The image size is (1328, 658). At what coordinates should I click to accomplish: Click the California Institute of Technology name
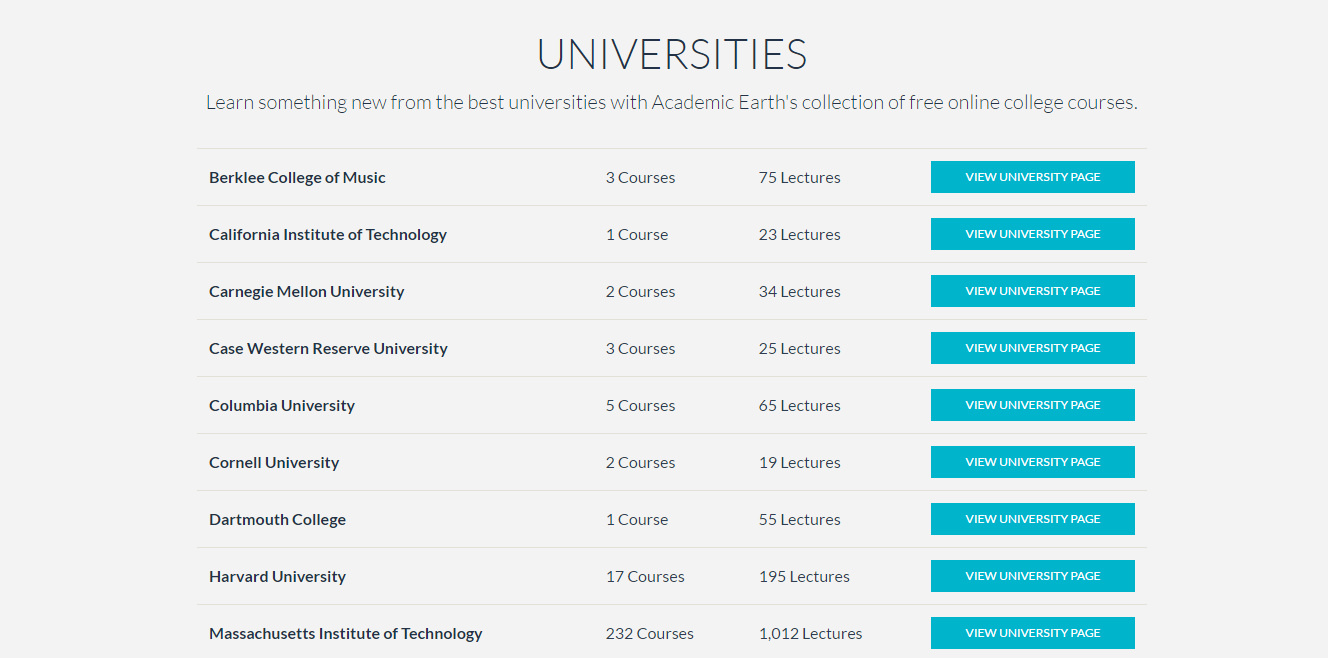click(x=327, y=235)
